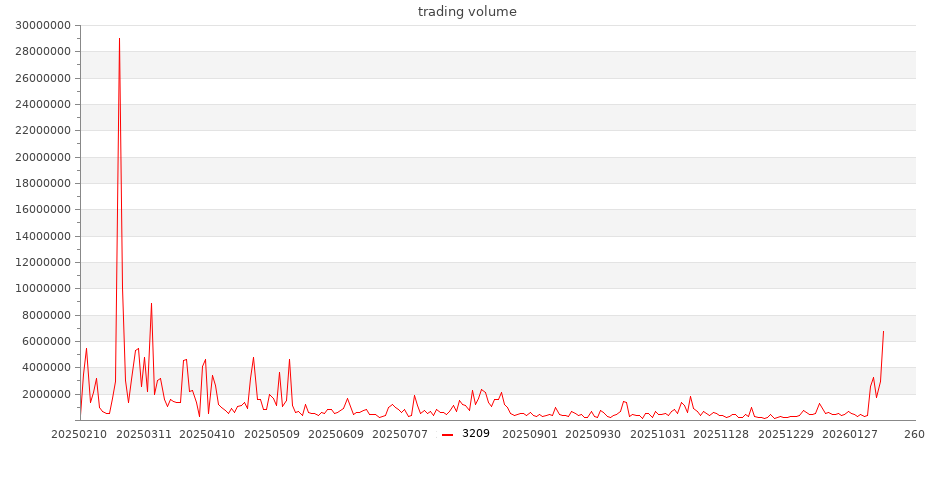The height and width of the screenshot is (500, 935).
Task: Toggle the 3209 series legend label
Action: [476, 434]
